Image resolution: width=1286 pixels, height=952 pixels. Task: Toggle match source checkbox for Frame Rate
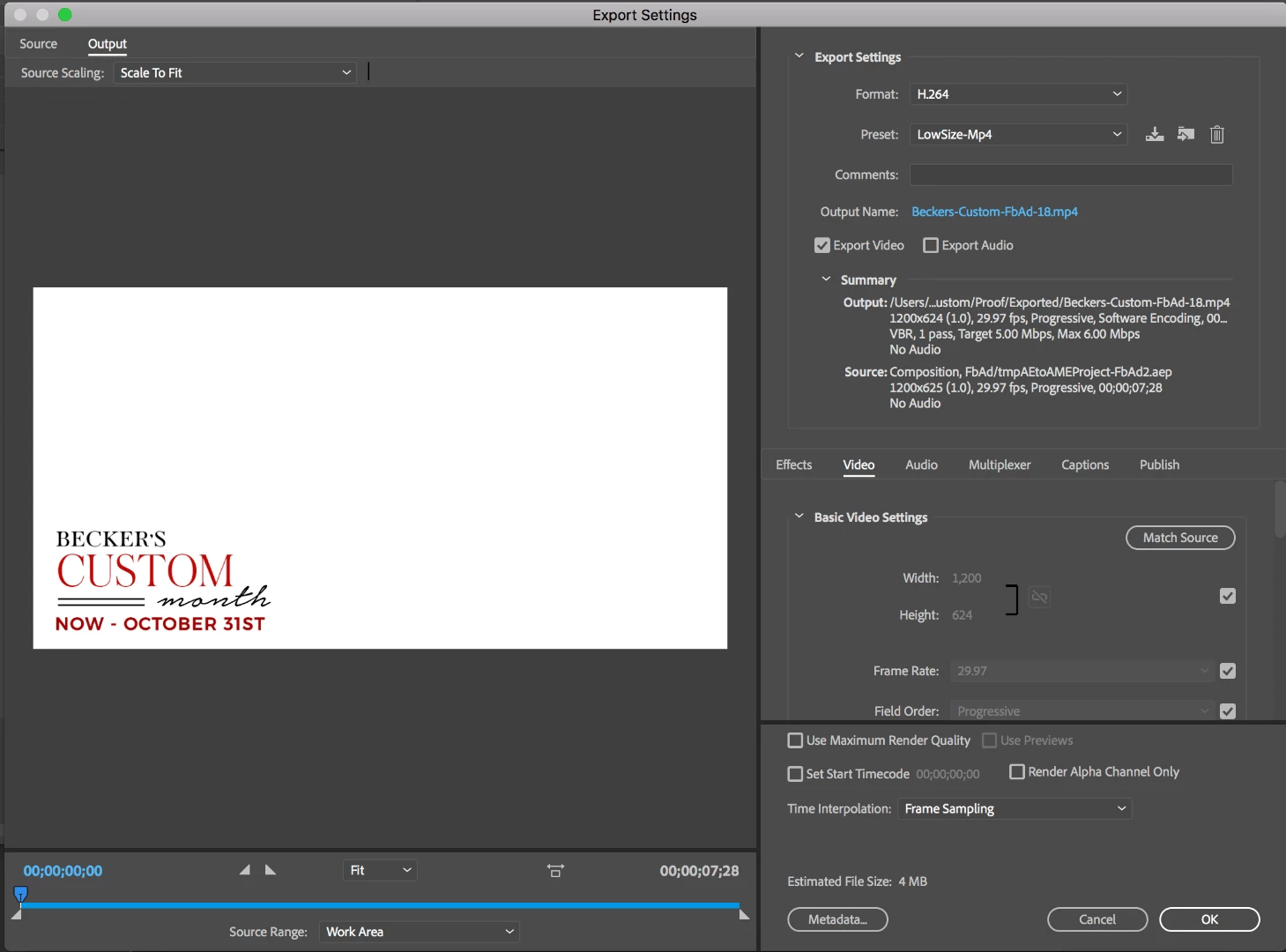click(1228, 671)
